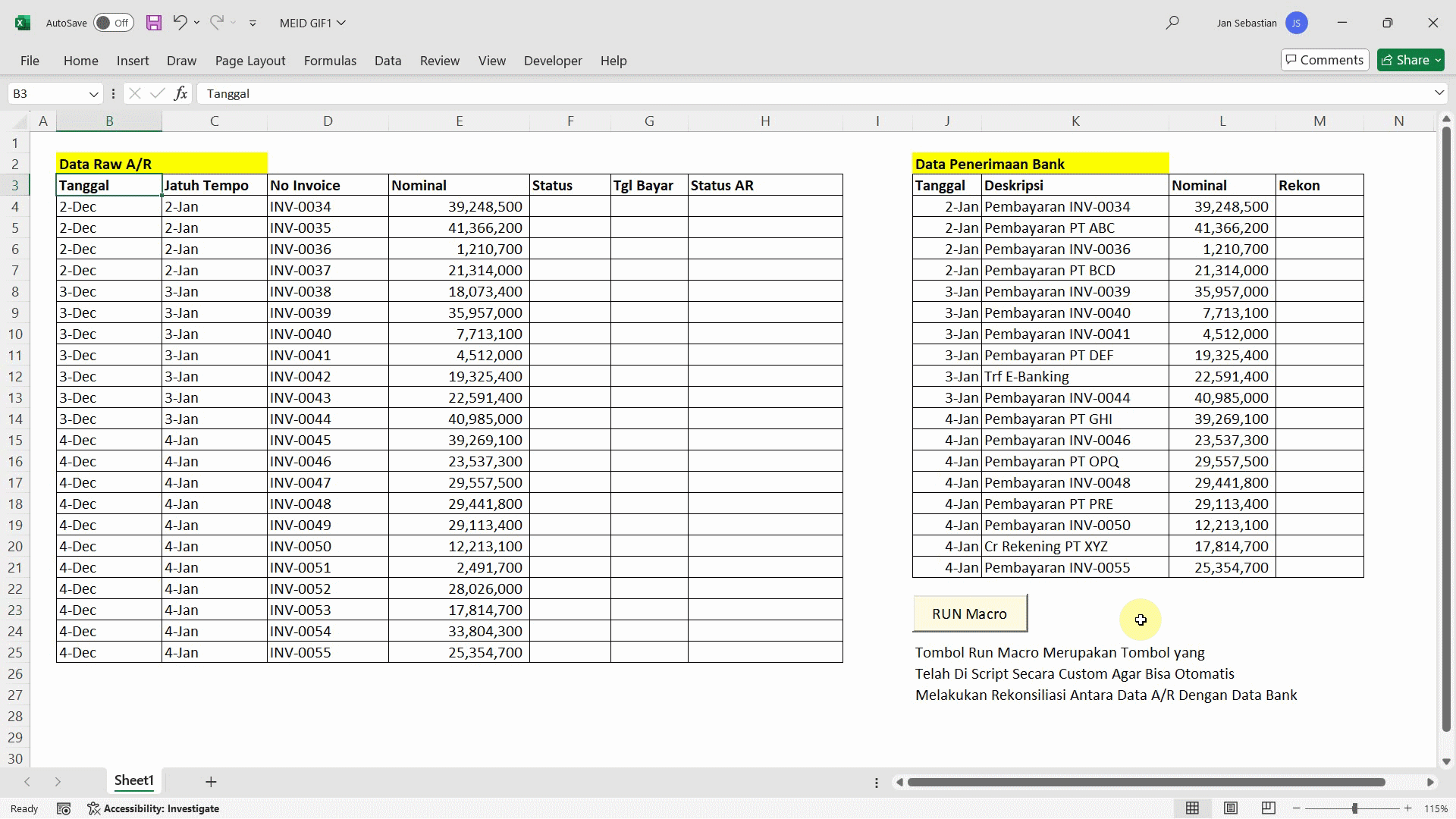Click Normal view icon in status bar
Viewport: 1456px width, 819px height.
1192,808
